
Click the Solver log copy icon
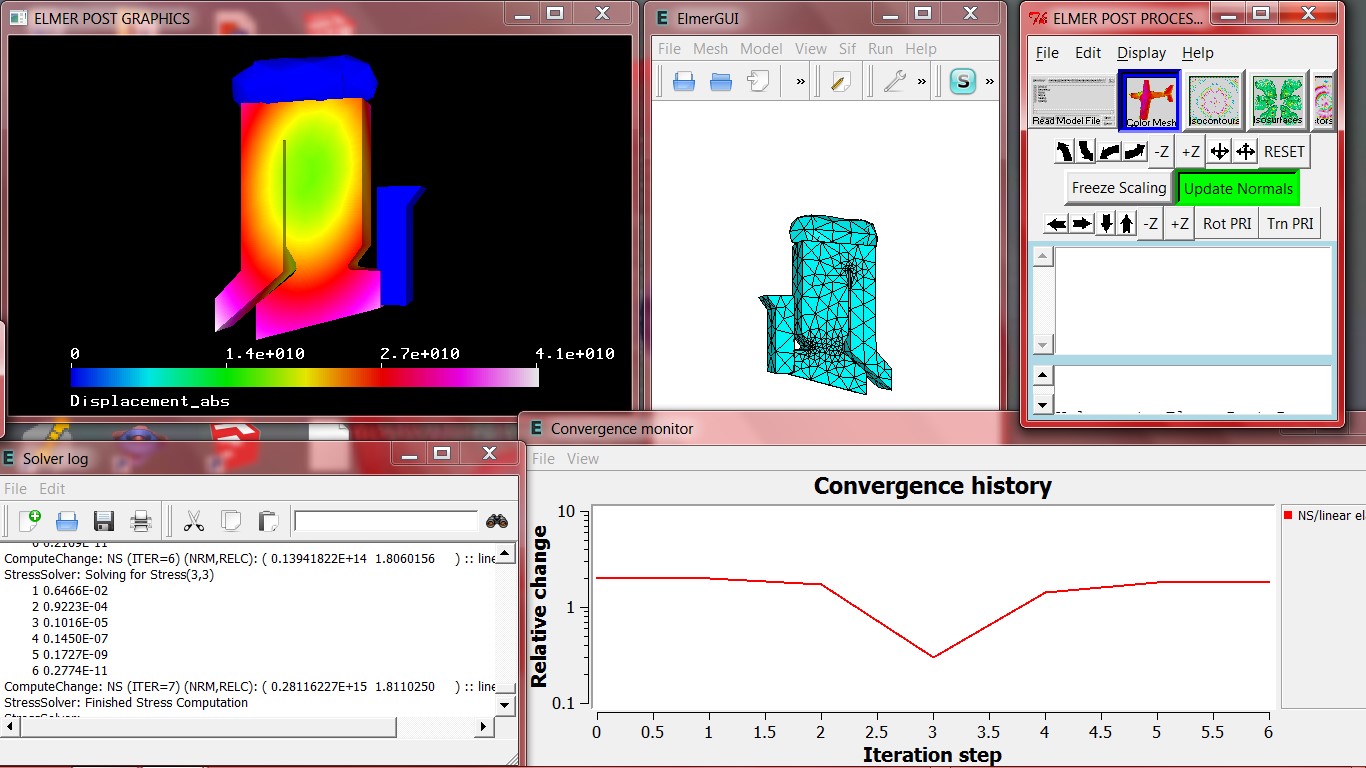[231, 520]
